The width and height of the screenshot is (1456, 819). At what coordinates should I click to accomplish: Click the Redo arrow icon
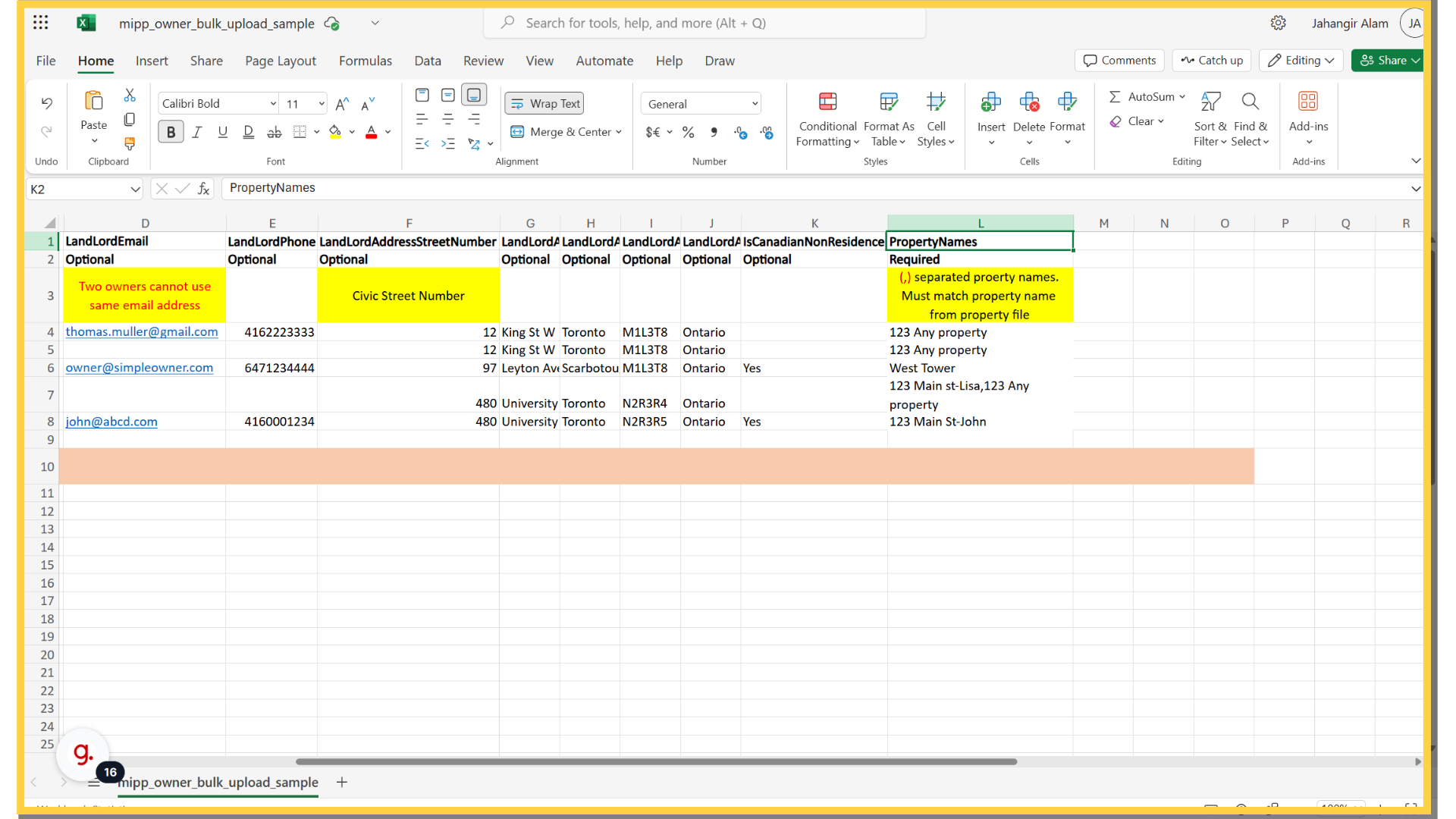click(47, 131)
